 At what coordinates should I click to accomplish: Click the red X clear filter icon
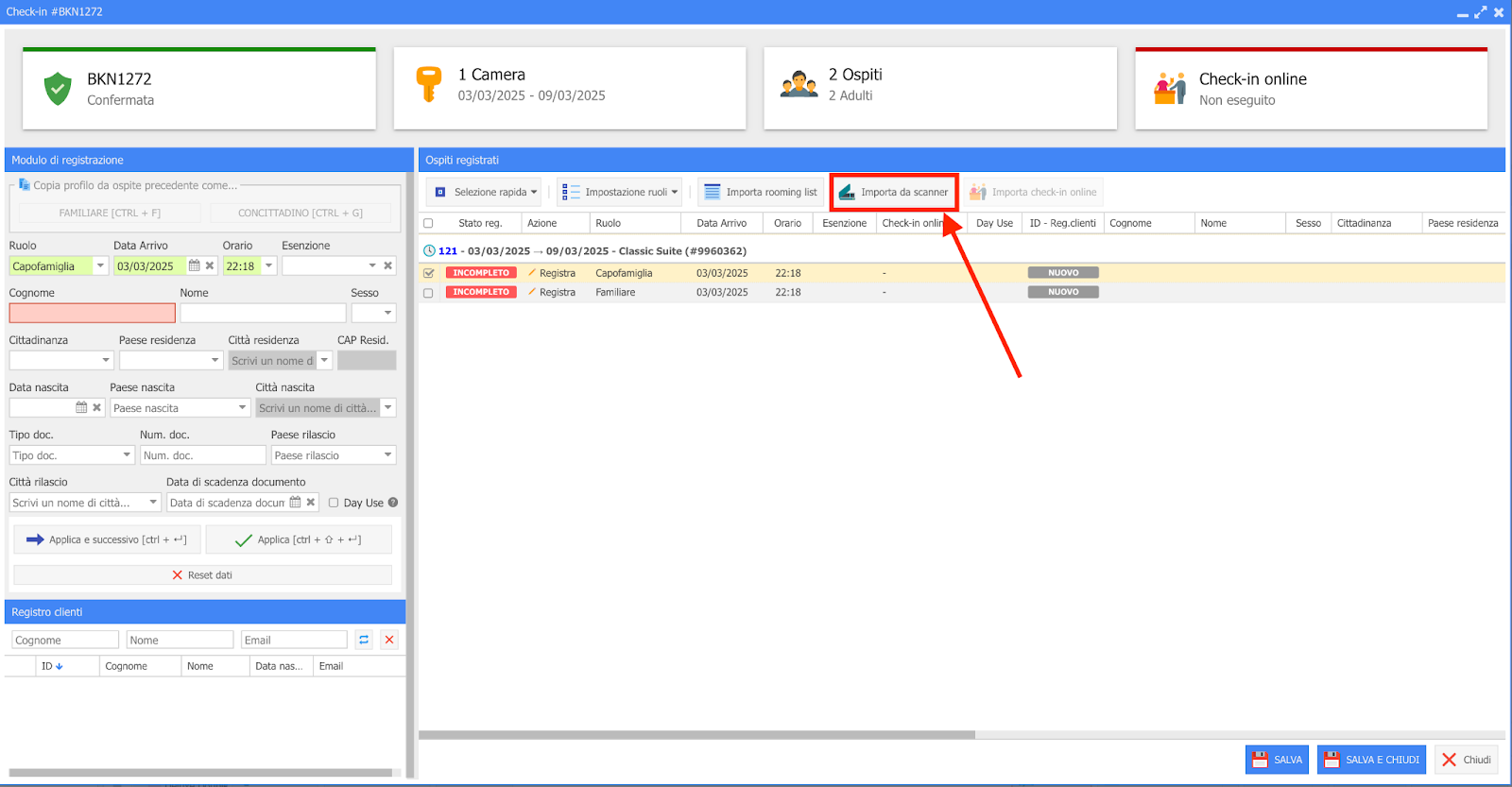point(389,641)
